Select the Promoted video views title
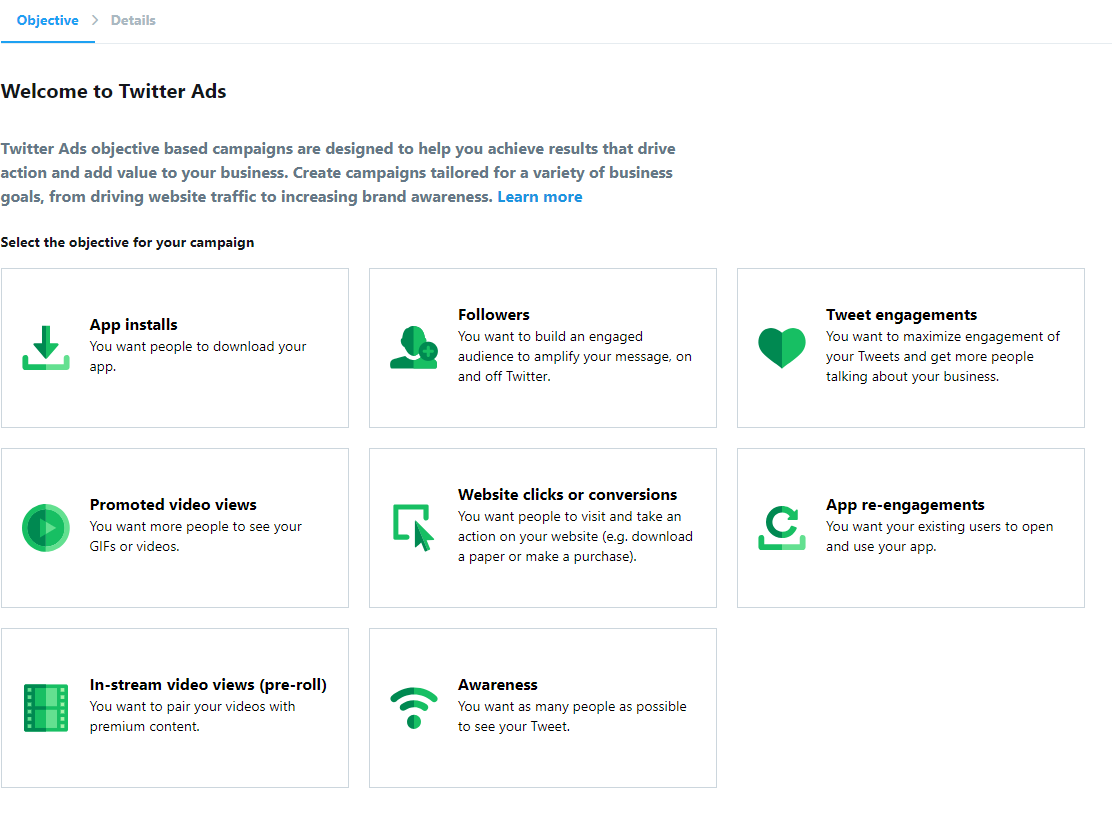 point(173,505)
